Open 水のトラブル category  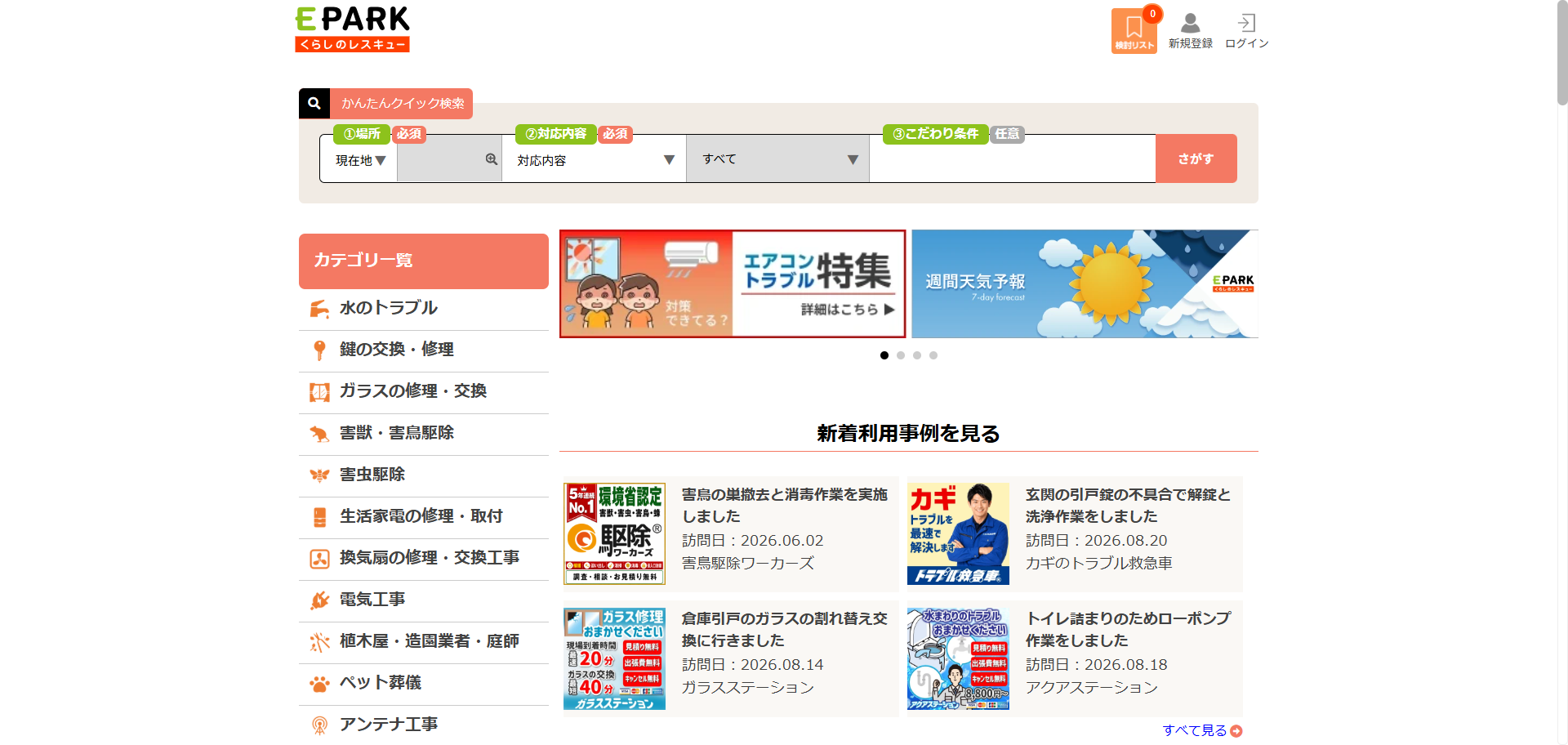click(424, 309)
